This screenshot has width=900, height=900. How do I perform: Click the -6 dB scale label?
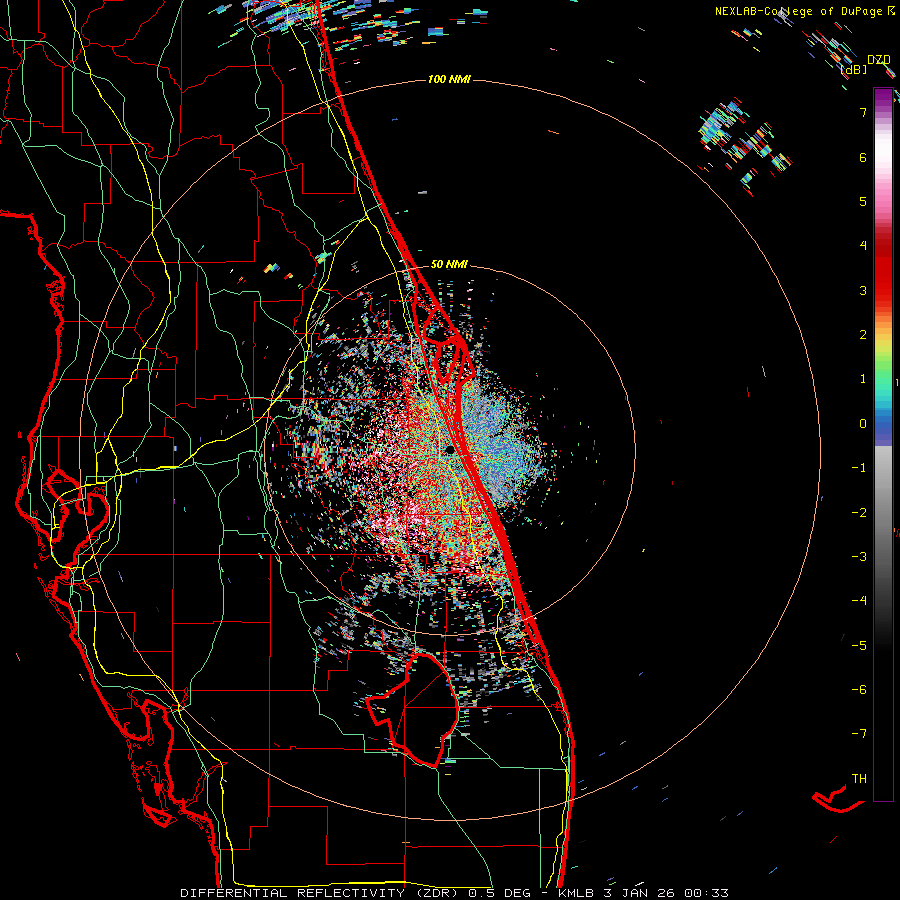coord(859,690)
